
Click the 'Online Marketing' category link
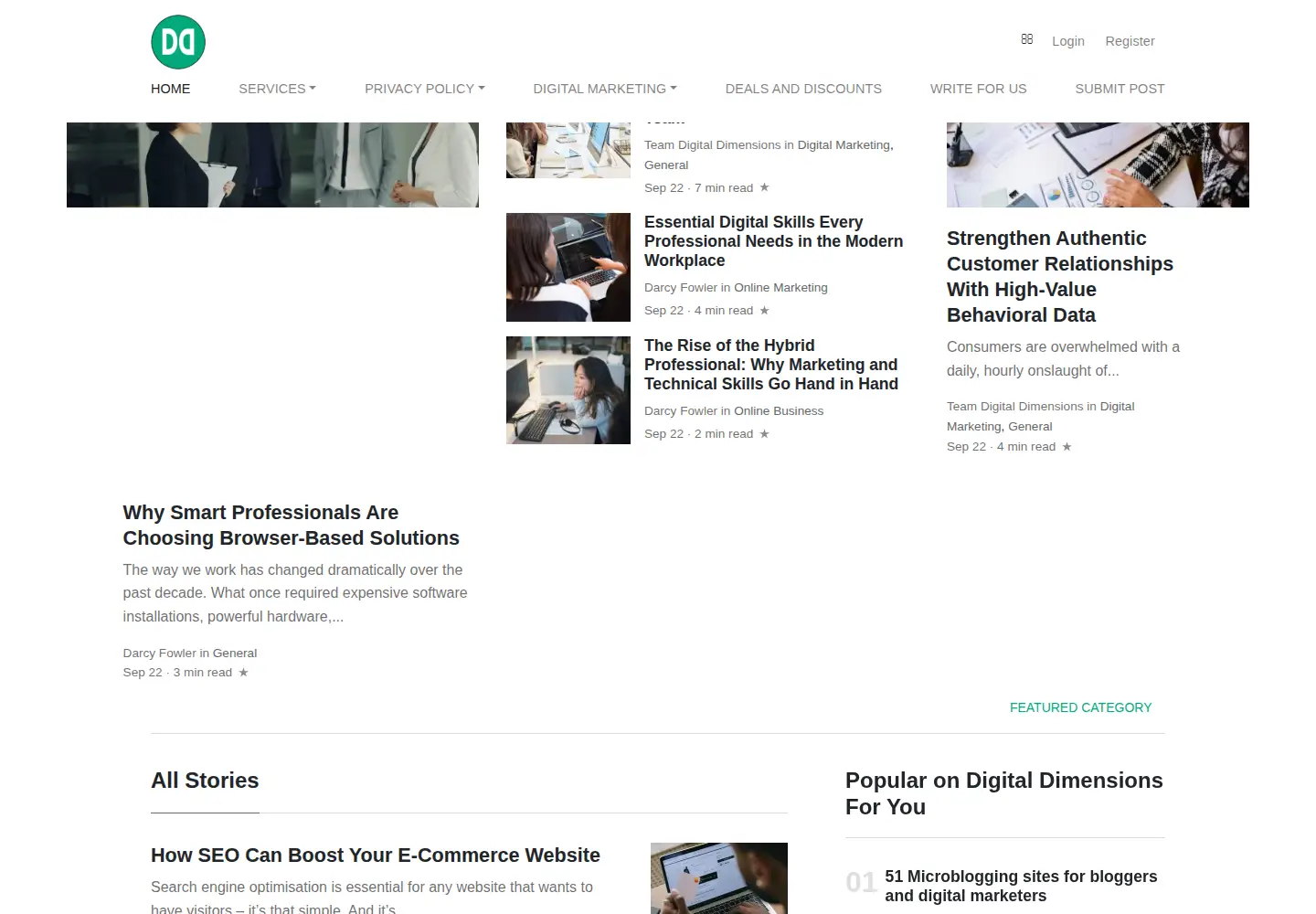[x=780, y=287]
